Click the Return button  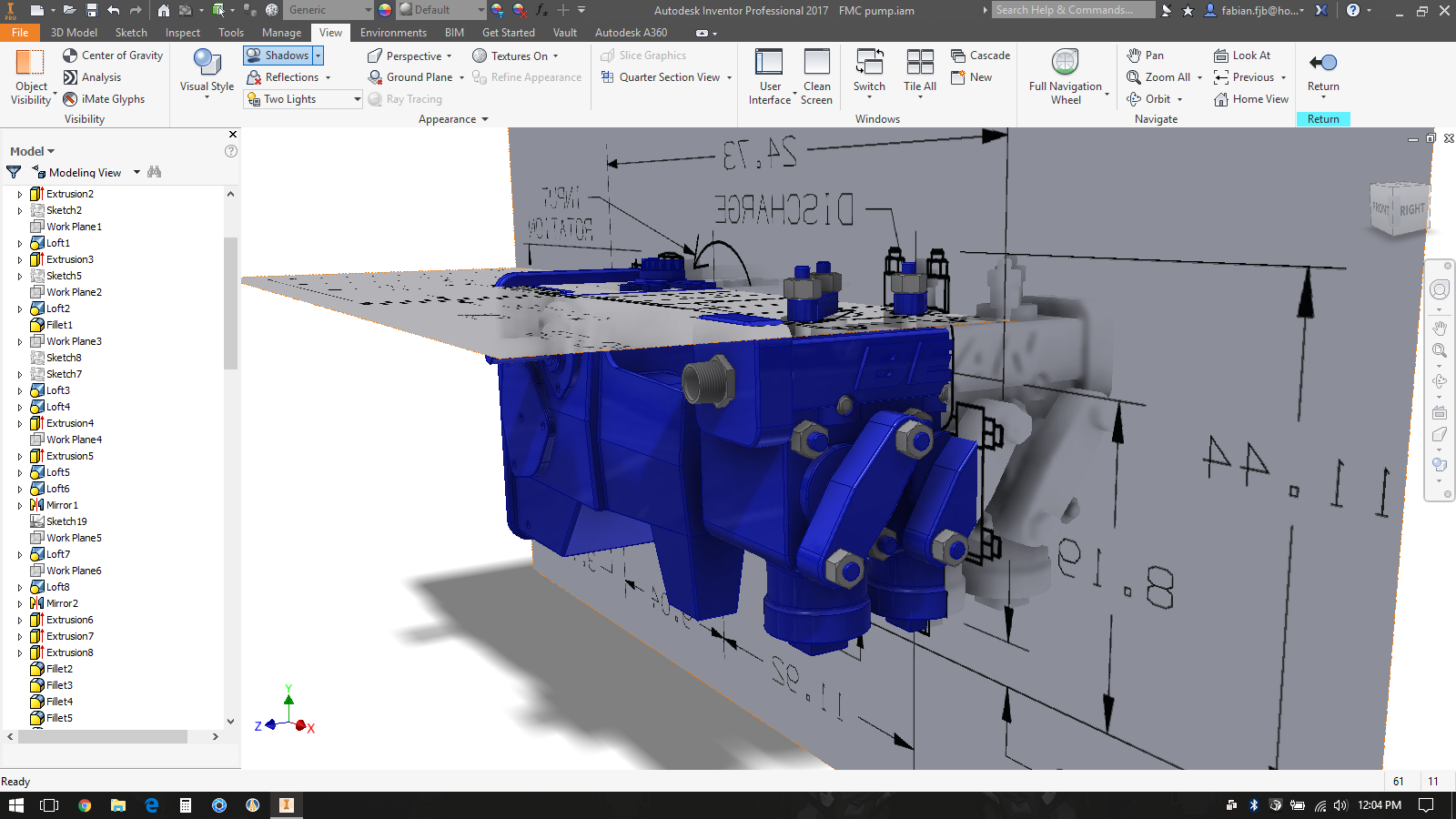pos(1323,72)
